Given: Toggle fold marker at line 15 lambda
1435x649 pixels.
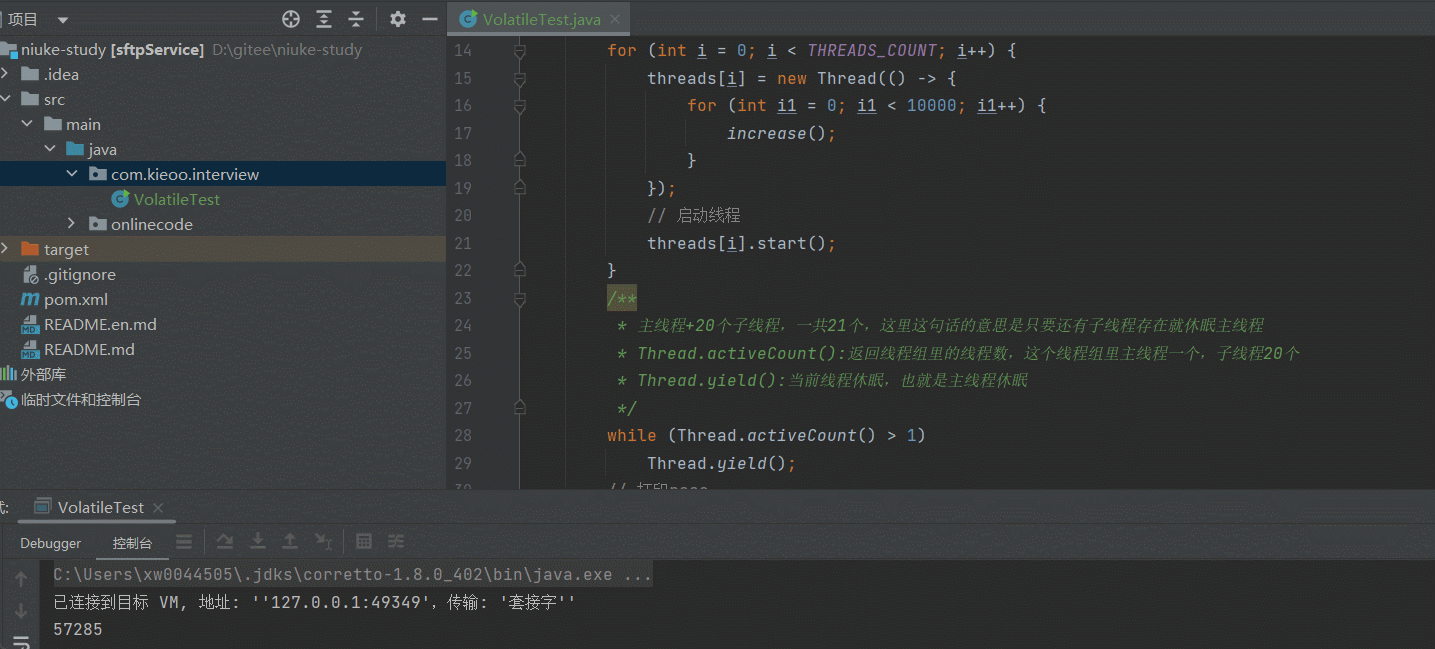Looking at the screenshot, I should click(x=519, y=78).
